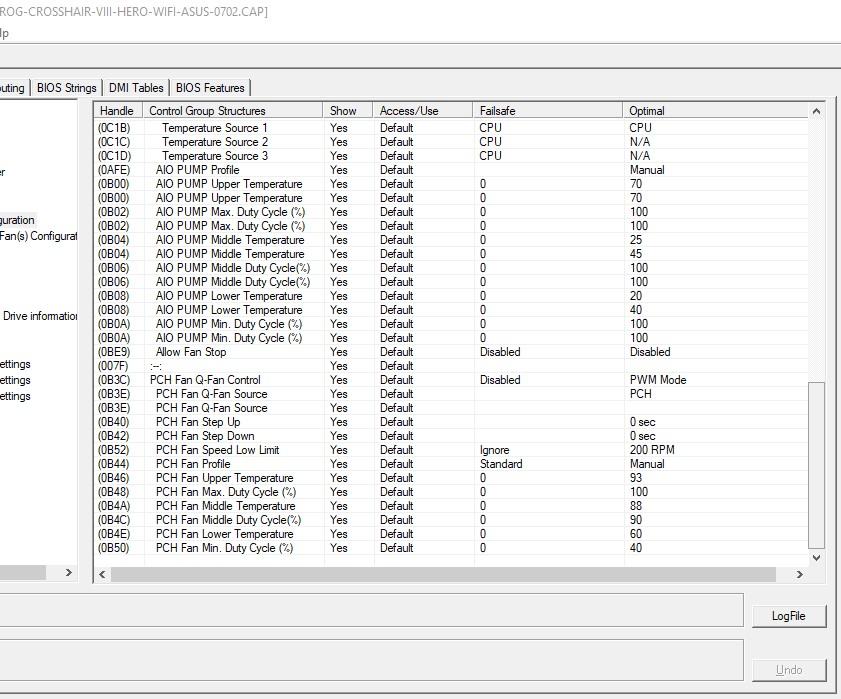Click the Control Group Structures column header
Image resolution: width=841 pixels, height=699 pixels.
pyautogui.click(x=233, y=111)
